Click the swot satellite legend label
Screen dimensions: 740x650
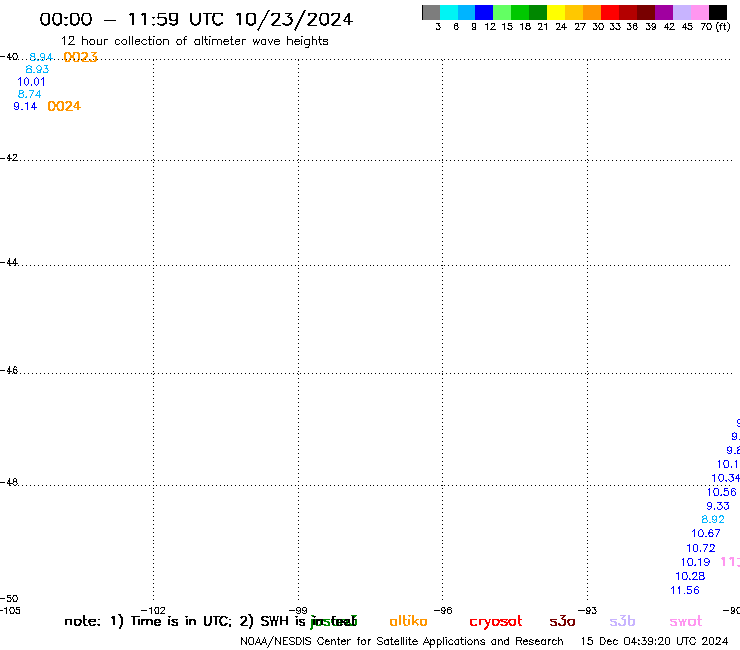point(686,621)
